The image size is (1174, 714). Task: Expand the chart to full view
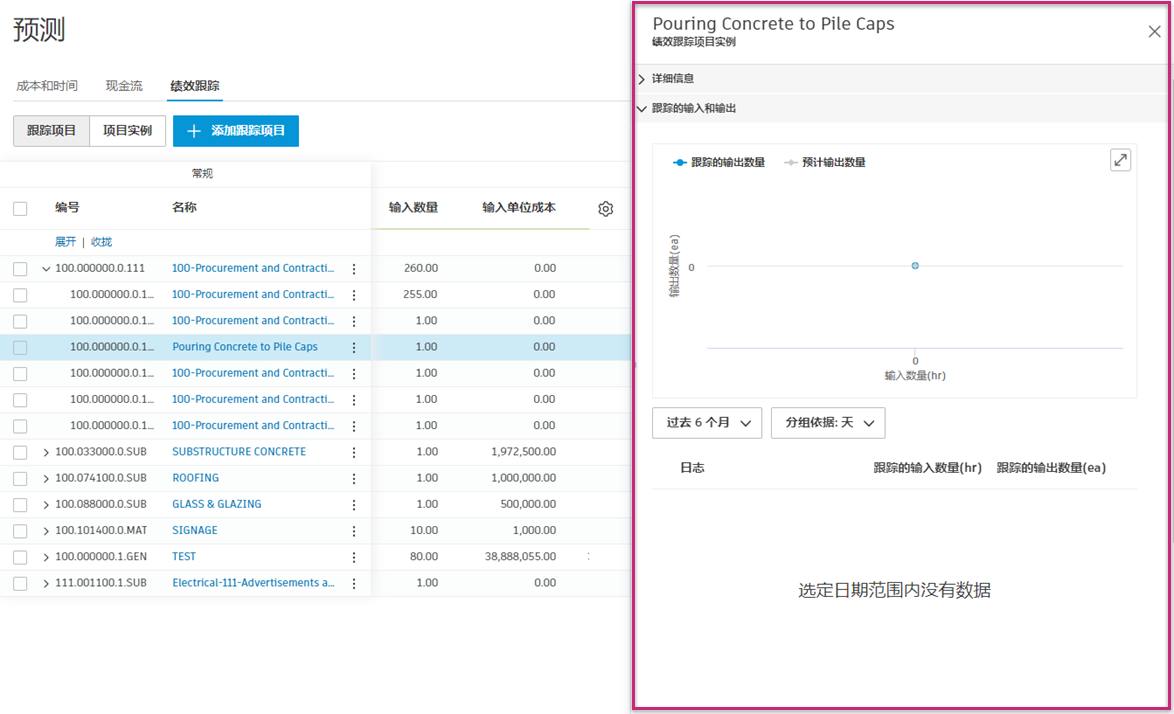click(1120, 160)
